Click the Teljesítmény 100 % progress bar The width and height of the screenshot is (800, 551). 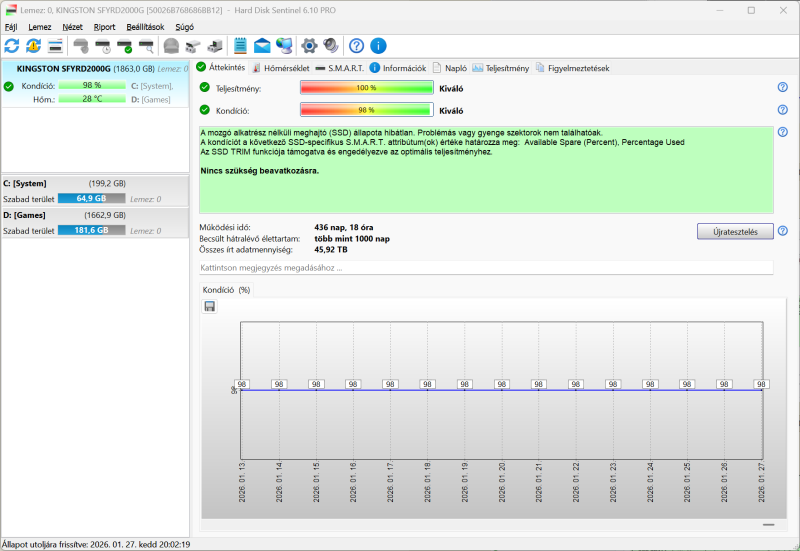click(x=367, y=88)
